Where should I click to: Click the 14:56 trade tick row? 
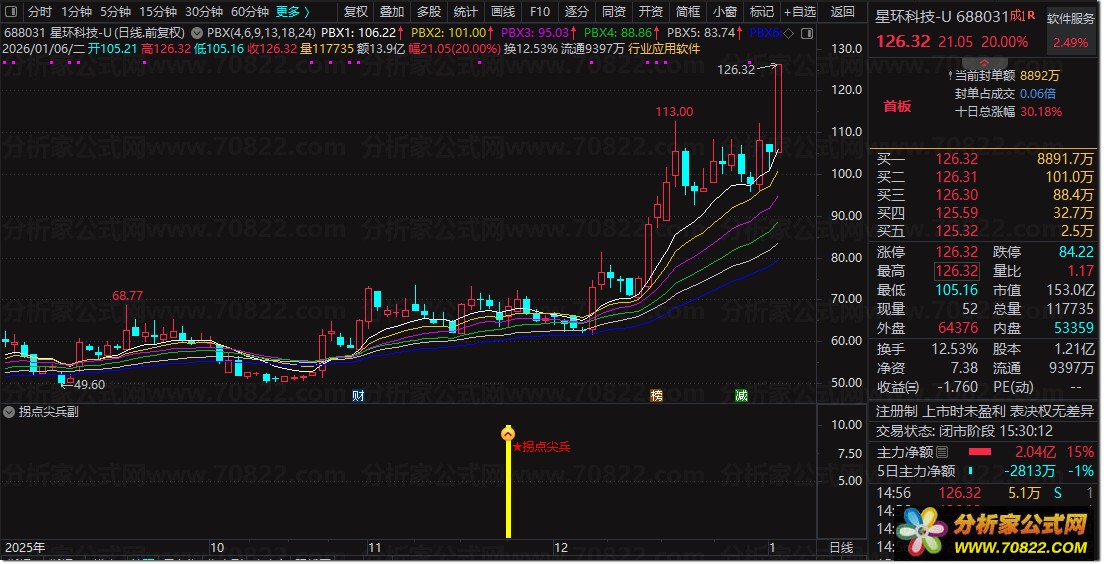click(985, 493)
